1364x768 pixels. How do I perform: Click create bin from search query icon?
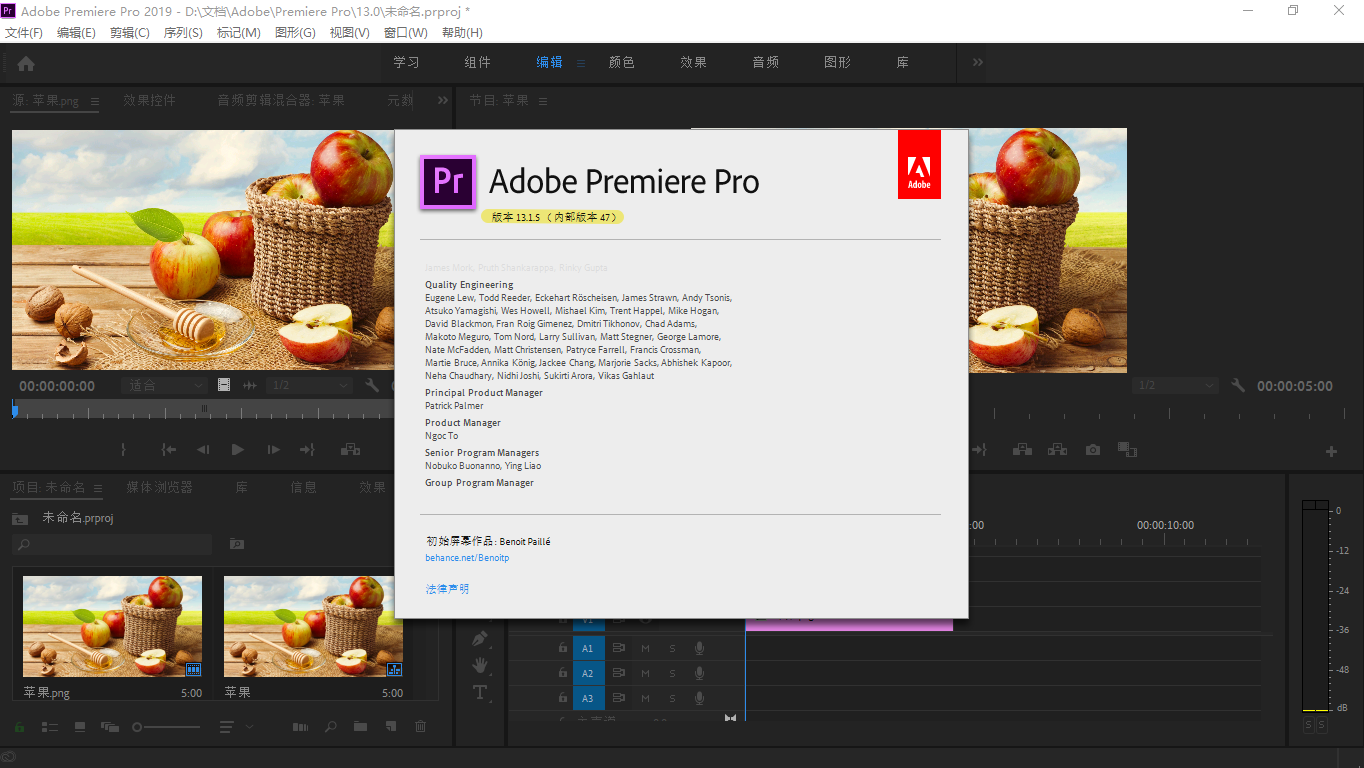(x=236, y=544)
